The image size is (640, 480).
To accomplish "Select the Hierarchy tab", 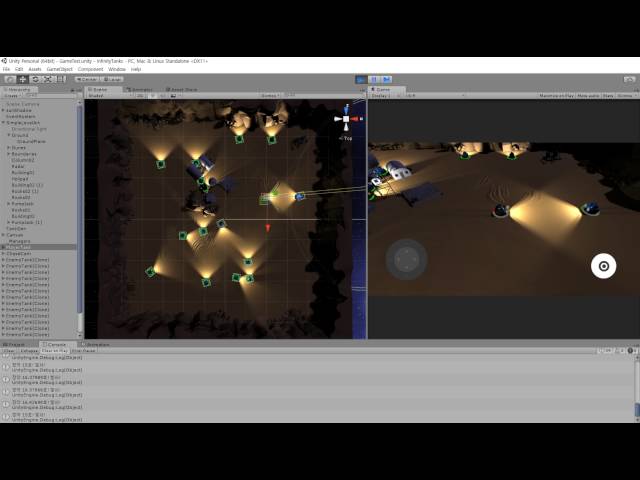I will point(18,89).
